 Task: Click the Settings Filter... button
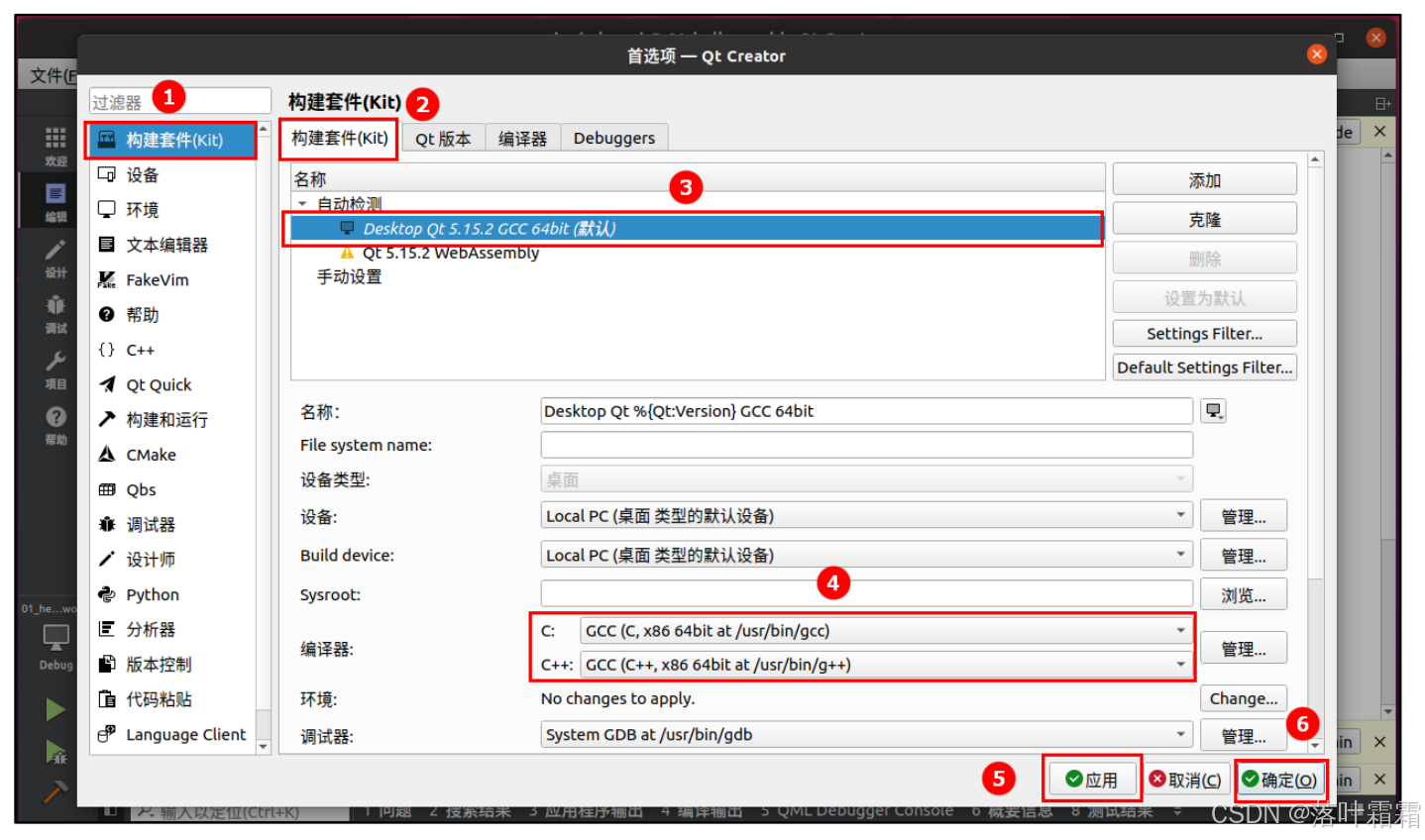(1205, 334)
